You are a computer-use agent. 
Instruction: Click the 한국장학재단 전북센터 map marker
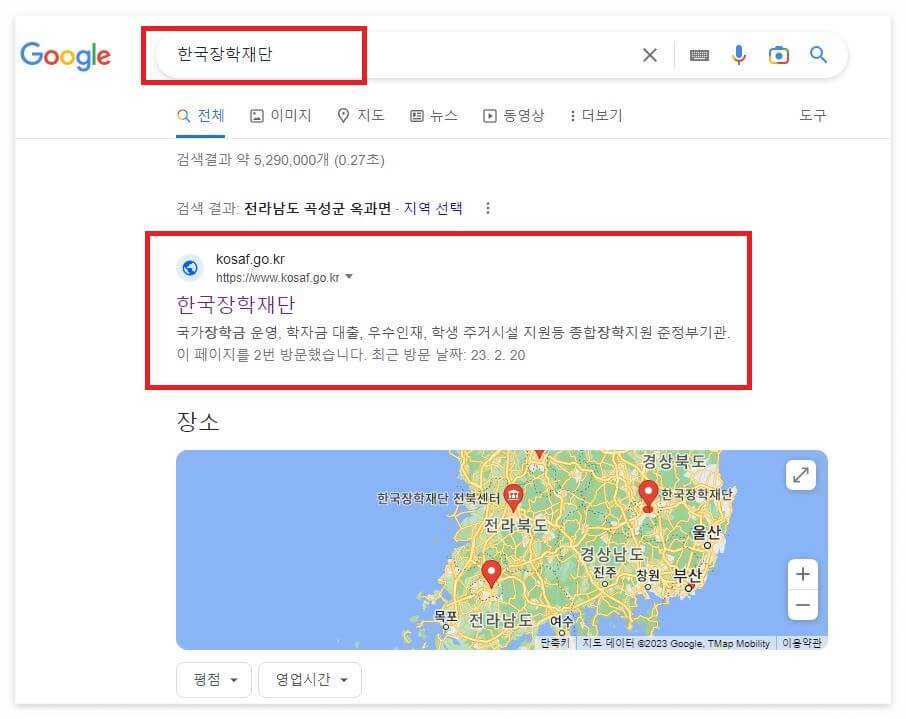[x=513, y=495]
